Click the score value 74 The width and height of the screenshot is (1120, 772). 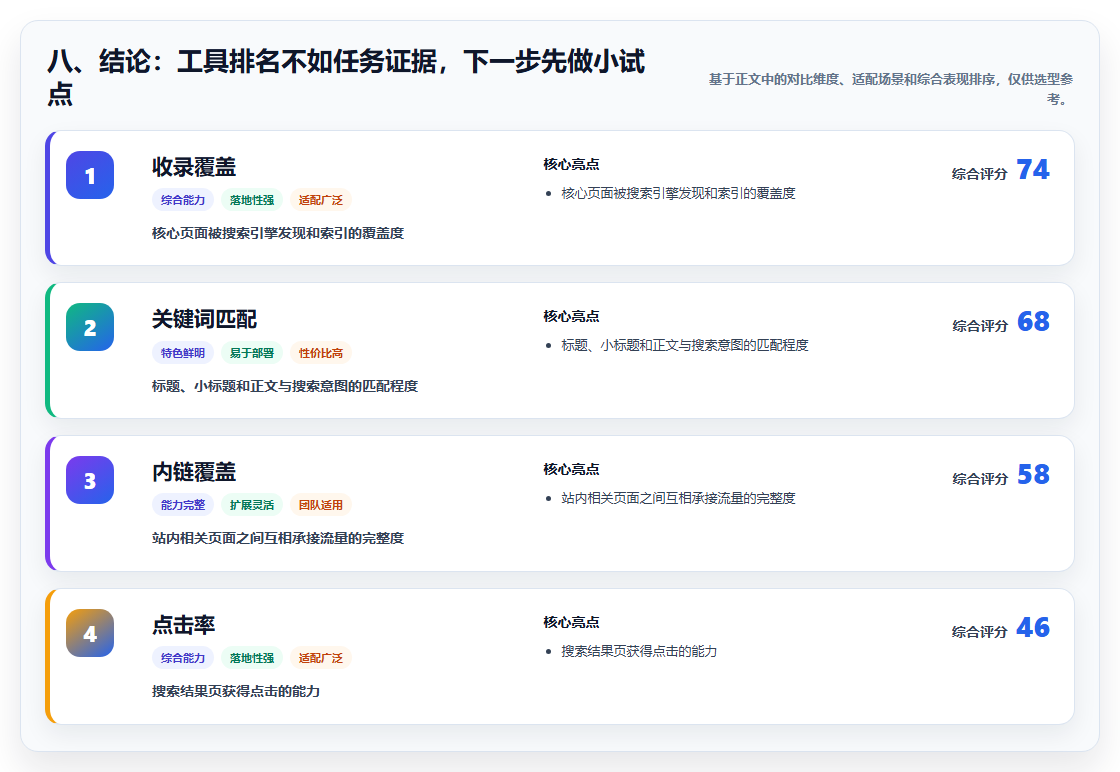click(1033, 170)
